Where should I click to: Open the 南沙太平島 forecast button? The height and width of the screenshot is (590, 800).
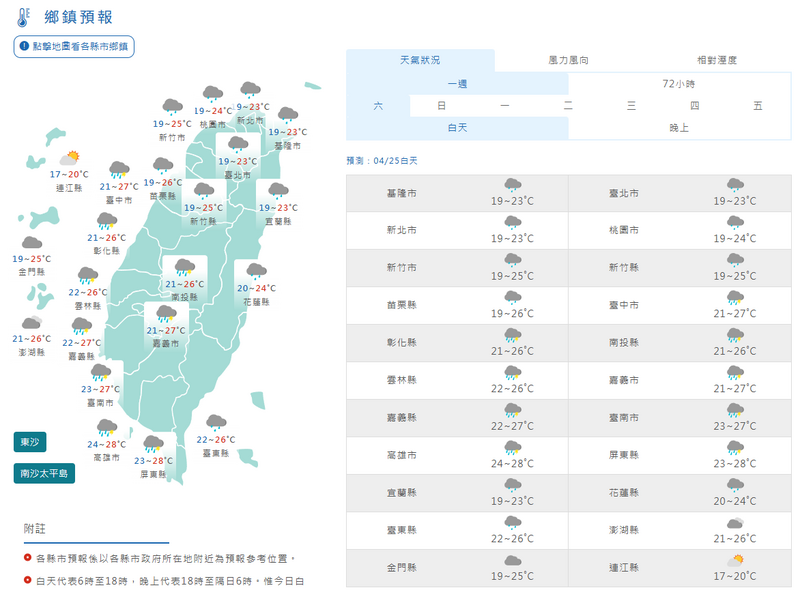point(44,473)
